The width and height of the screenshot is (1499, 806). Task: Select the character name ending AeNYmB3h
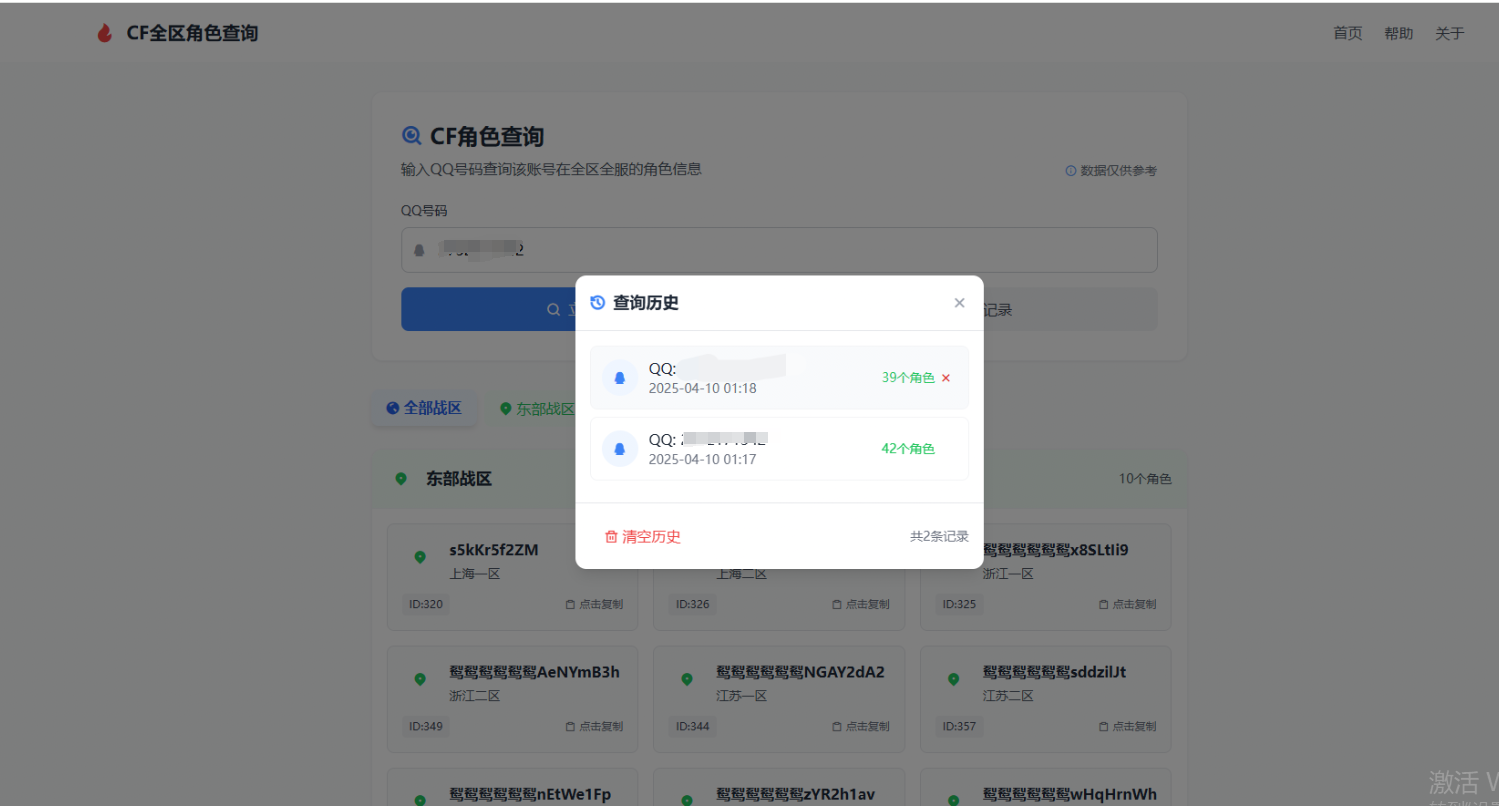pyautogui.click(x=534, y=672)
